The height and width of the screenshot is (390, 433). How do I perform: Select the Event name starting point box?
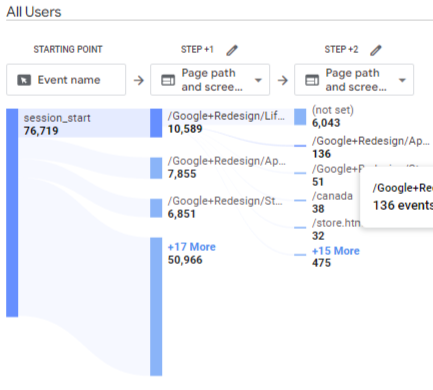tap(66, 80)
